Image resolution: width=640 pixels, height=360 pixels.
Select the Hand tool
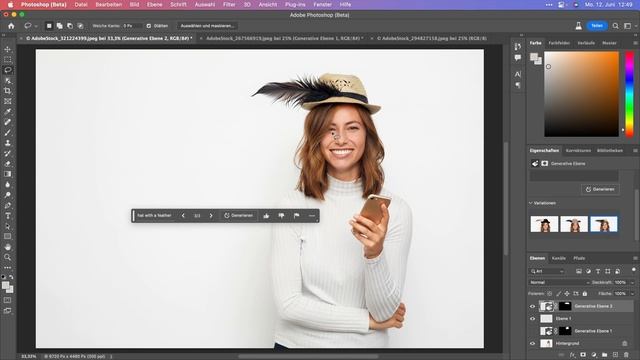7,247
